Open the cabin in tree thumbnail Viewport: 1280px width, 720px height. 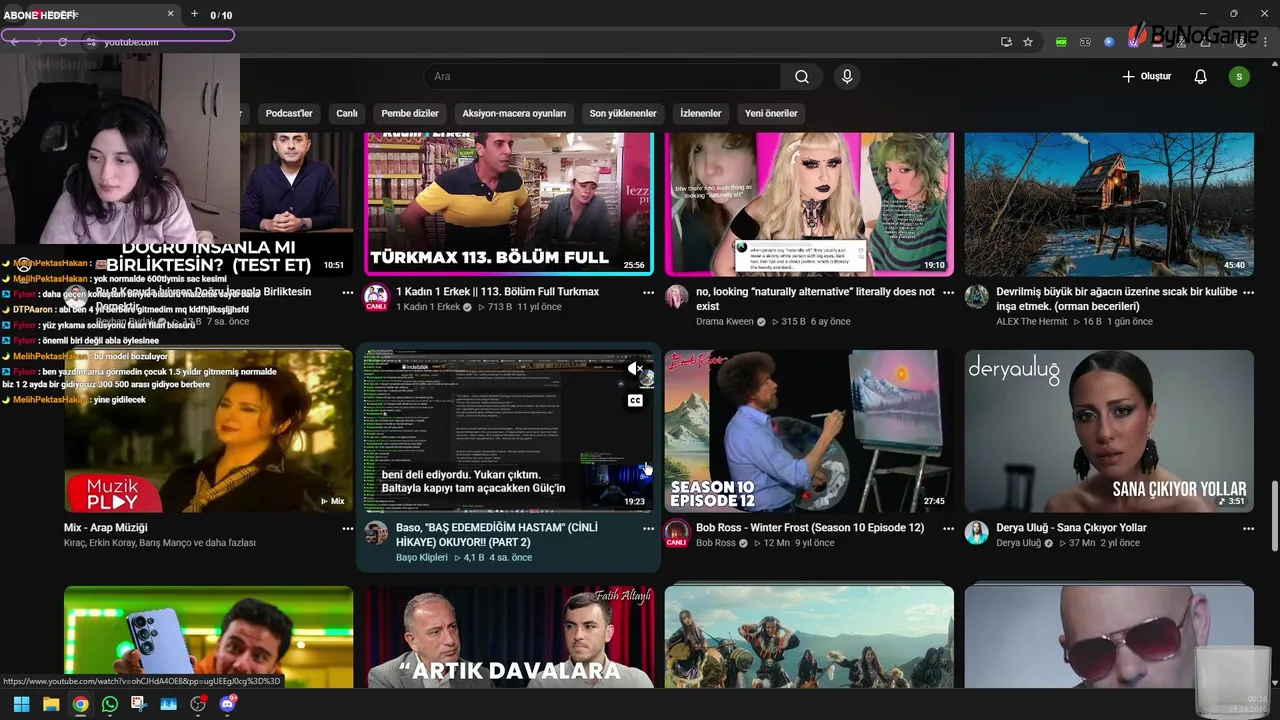click(x=1109, y=204)
